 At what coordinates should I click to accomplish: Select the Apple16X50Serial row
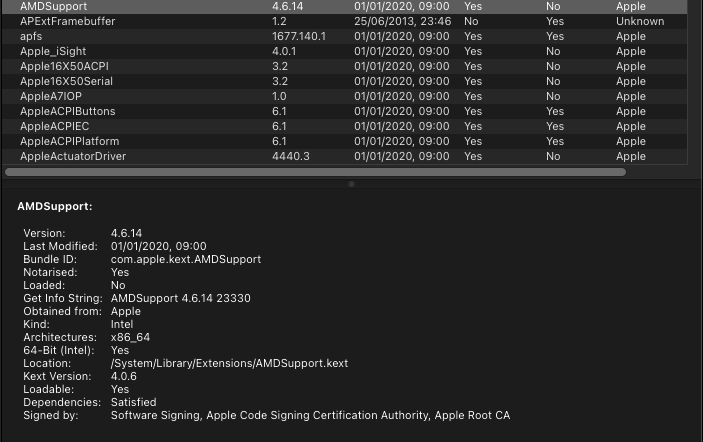coord(344,81)
